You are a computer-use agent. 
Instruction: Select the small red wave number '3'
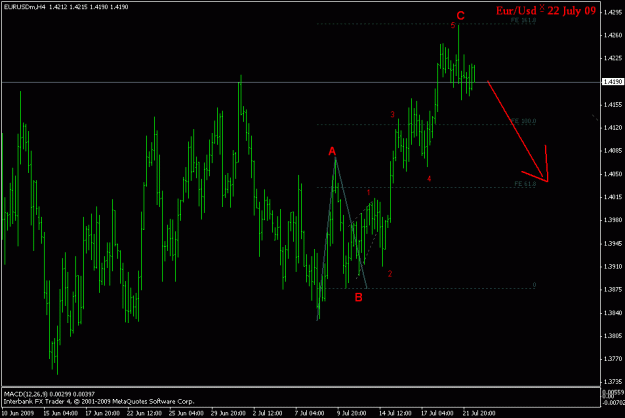pos(392,115)
